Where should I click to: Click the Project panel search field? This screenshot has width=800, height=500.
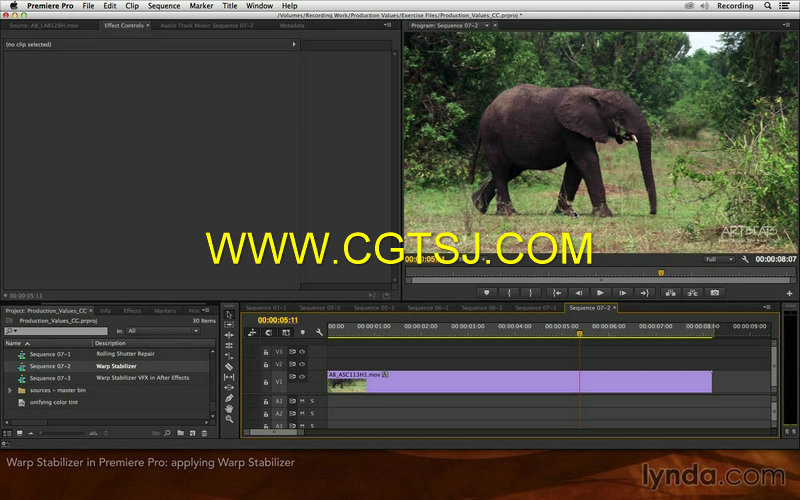(57, 331)
